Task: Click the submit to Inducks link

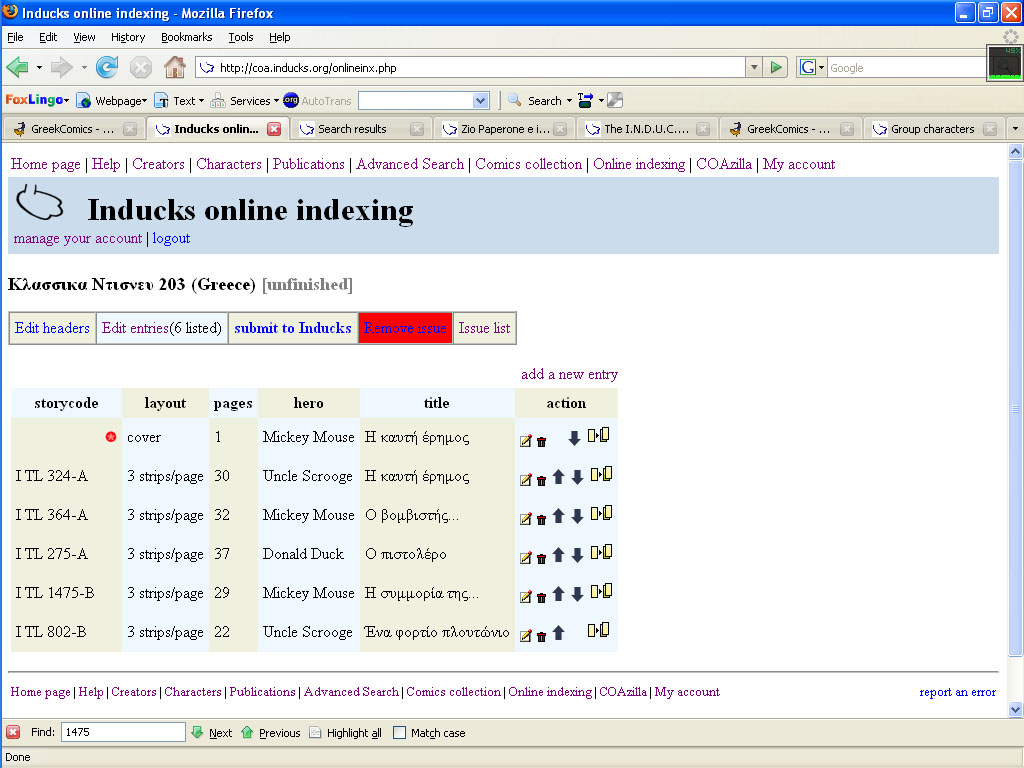Action: pos(292,328)
